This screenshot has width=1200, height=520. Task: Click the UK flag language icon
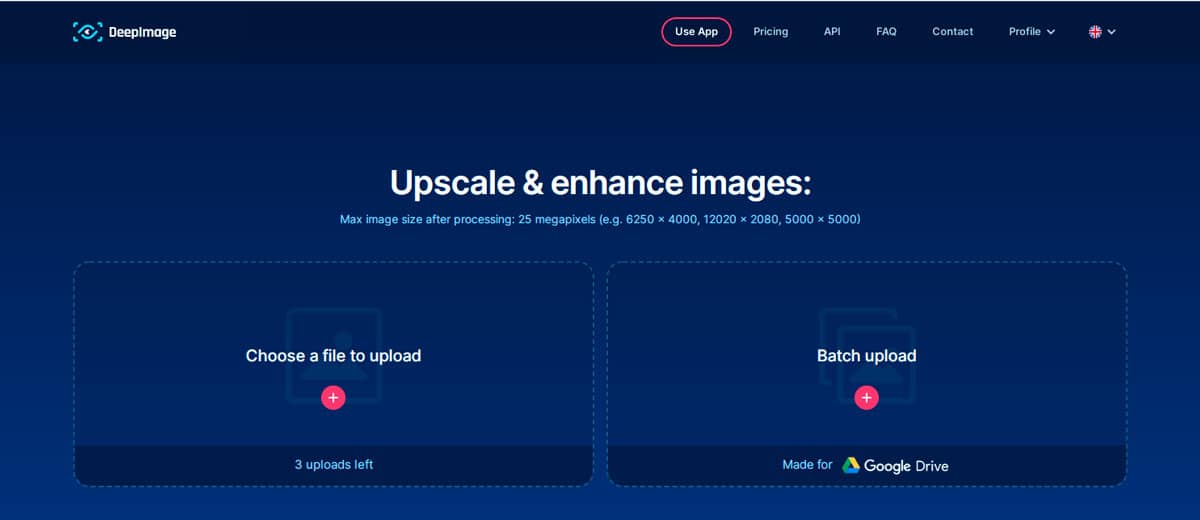point(1095,32)
